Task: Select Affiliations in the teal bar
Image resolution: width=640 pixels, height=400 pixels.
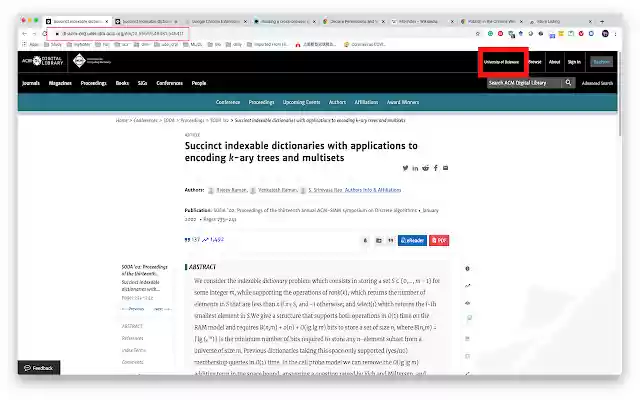Action: pos(366,102)
